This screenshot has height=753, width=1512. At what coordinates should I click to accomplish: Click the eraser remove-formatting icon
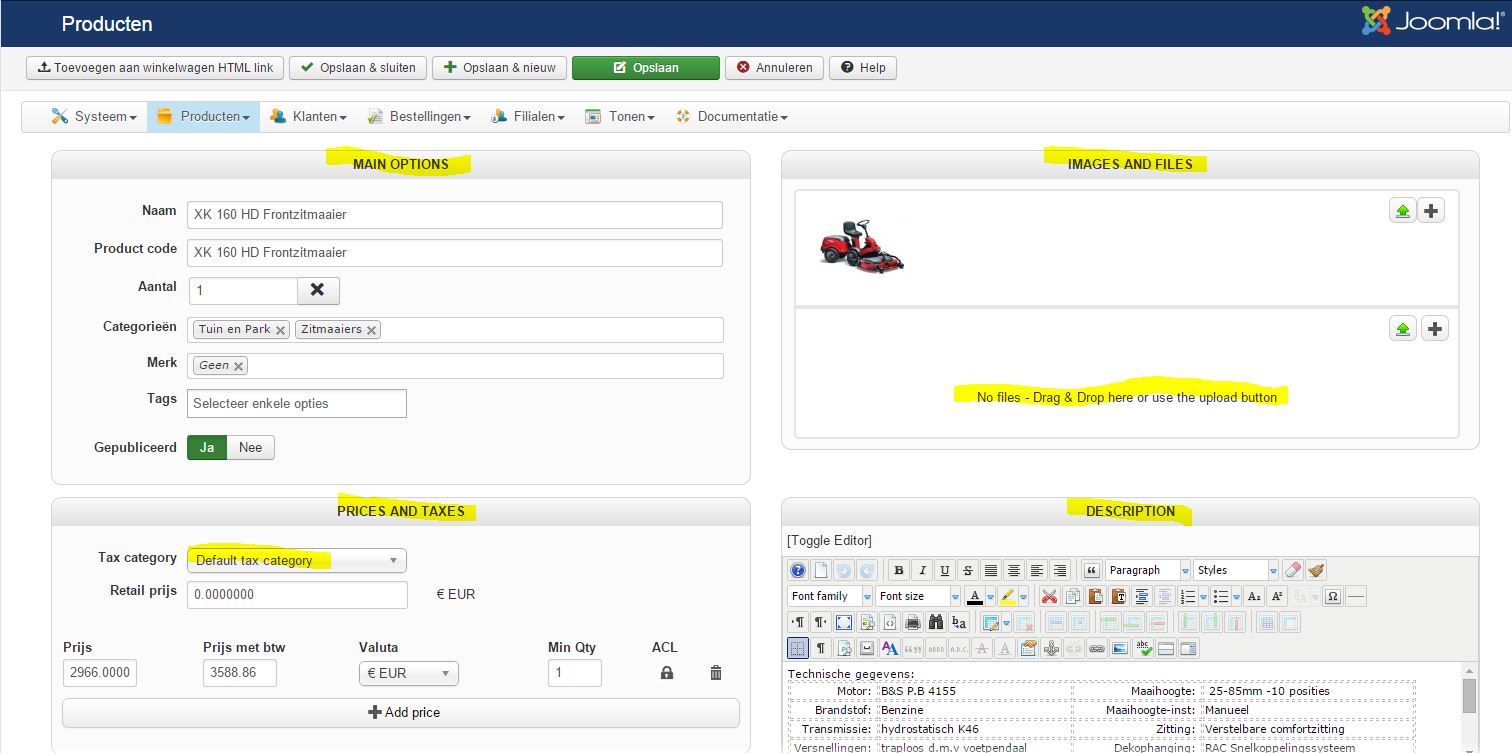(x=1293, y=570)
